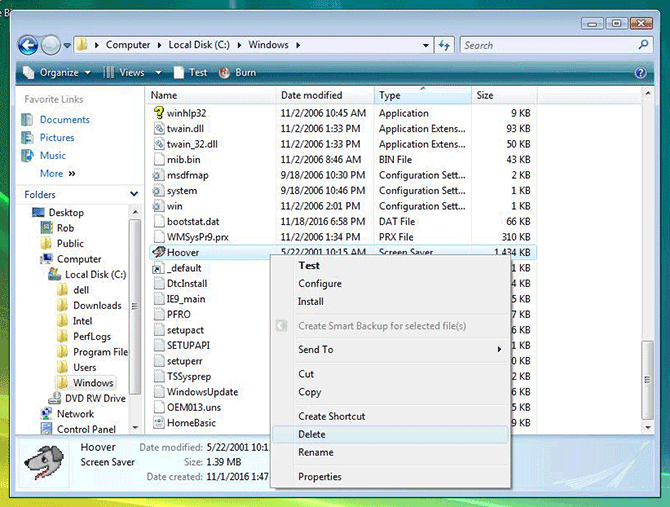Collapse the Folders pane chevron

pos(134,194)
